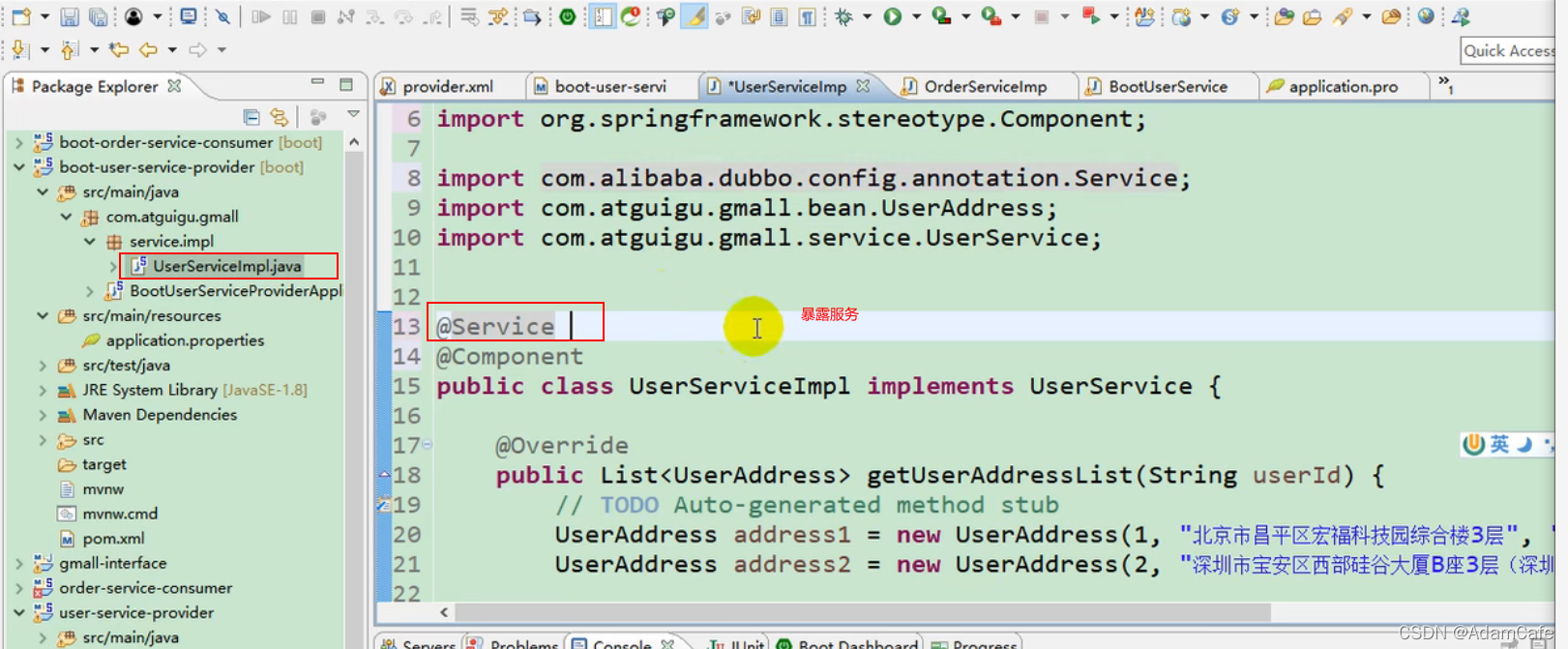Click the Next Annotation down-arrow icon
This screenshot has width=1568, height=649.
[20, 49]
